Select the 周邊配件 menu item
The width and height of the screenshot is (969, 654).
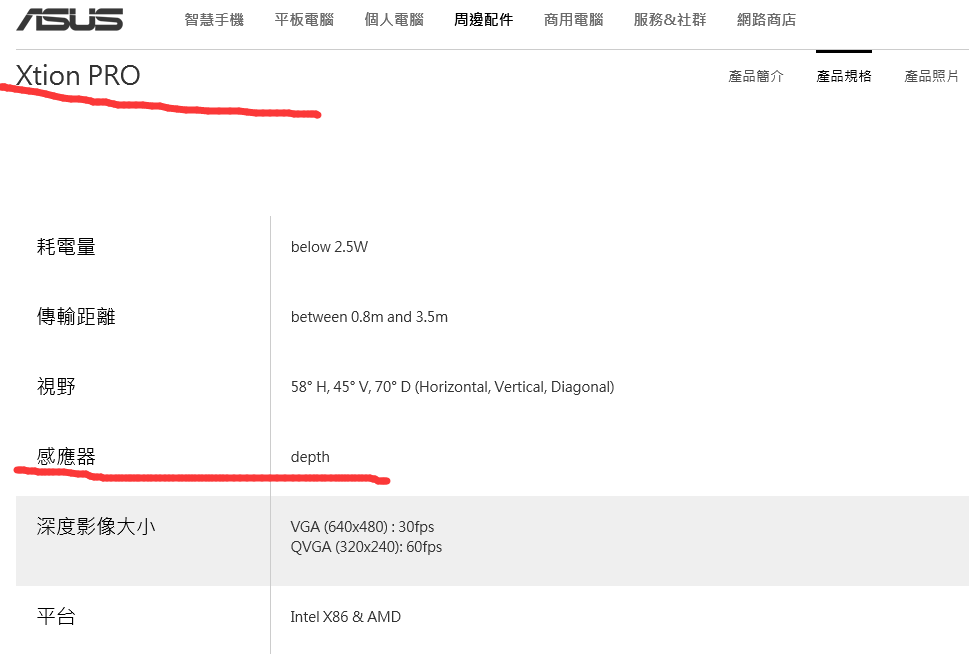click(483, 20)
